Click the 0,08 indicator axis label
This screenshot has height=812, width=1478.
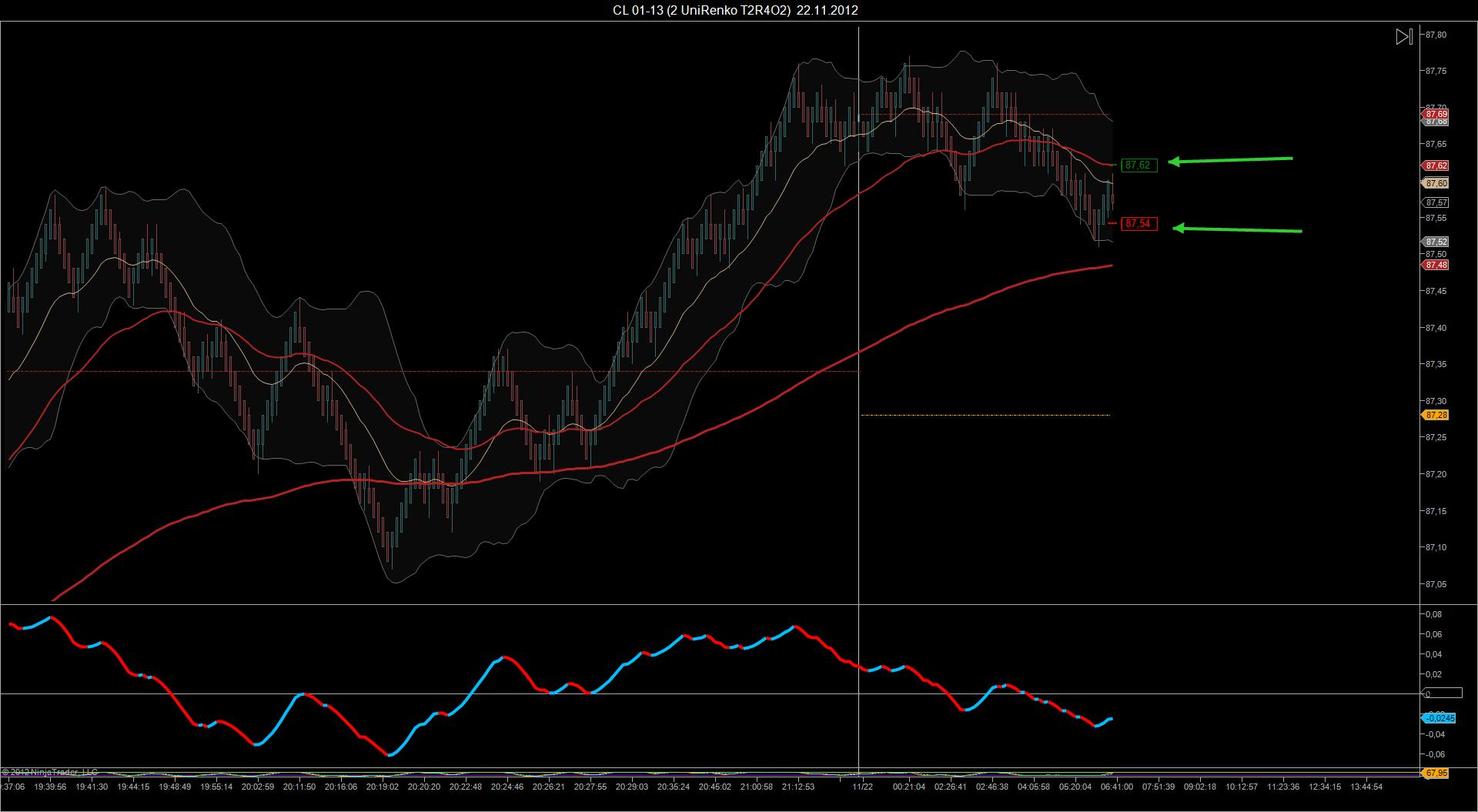pyautogui.click(x=1434, y=614)
